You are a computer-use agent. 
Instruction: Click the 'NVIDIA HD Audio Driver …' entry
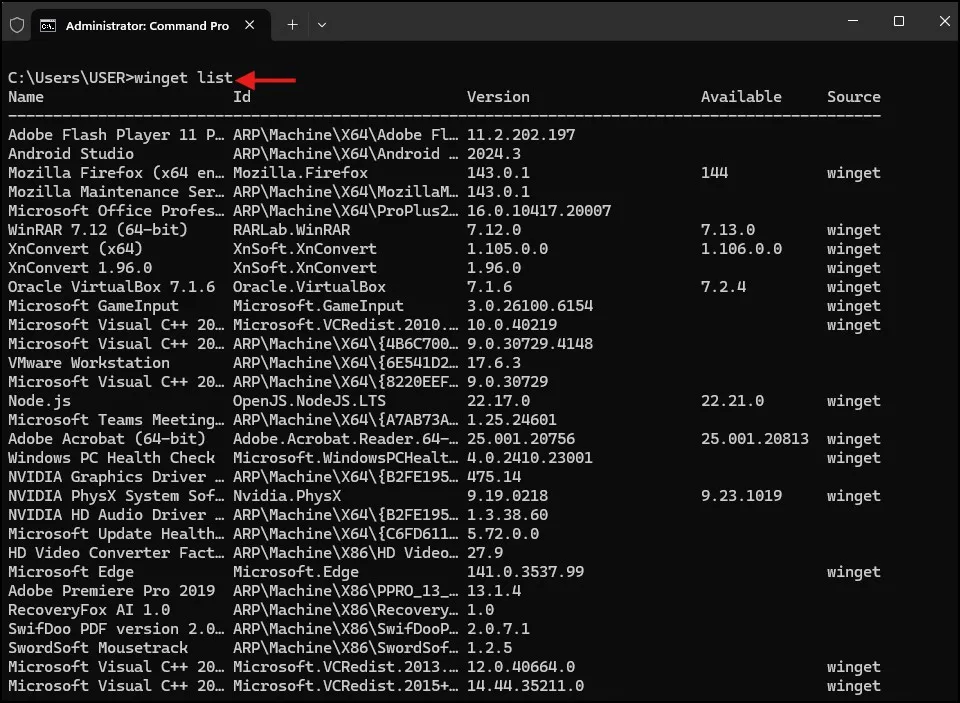(116, 514)
